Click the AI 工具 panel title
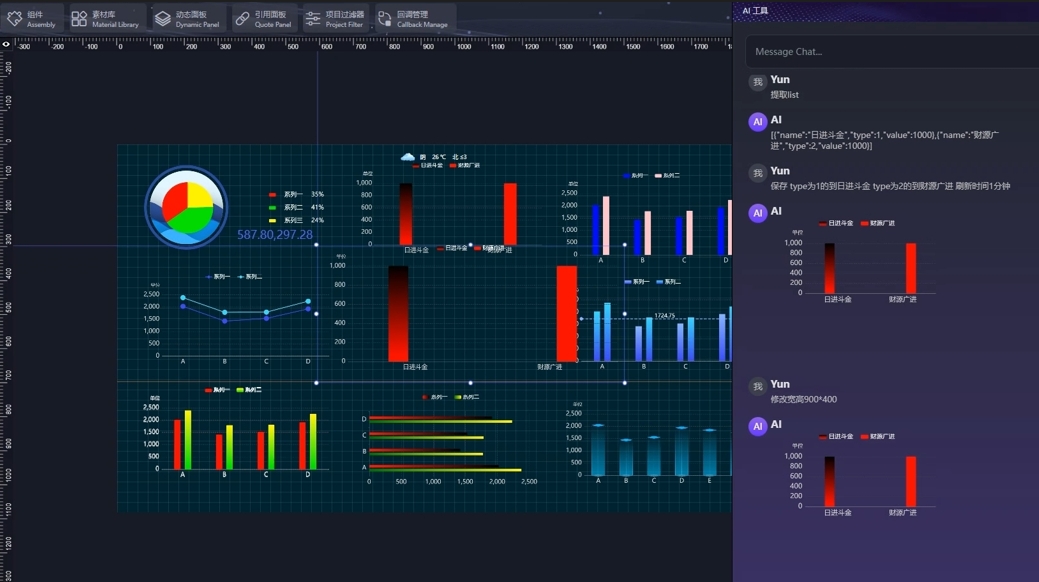 pyautogui.click(x=755, y=10)
